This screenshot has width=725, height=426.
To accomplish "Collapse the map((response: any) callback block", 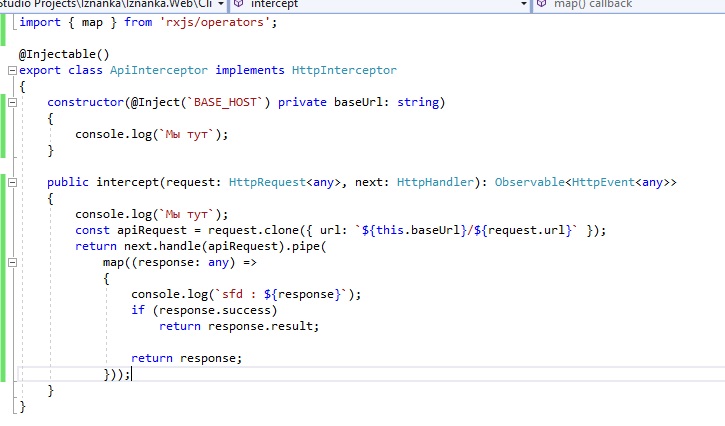I will [12, 262].
